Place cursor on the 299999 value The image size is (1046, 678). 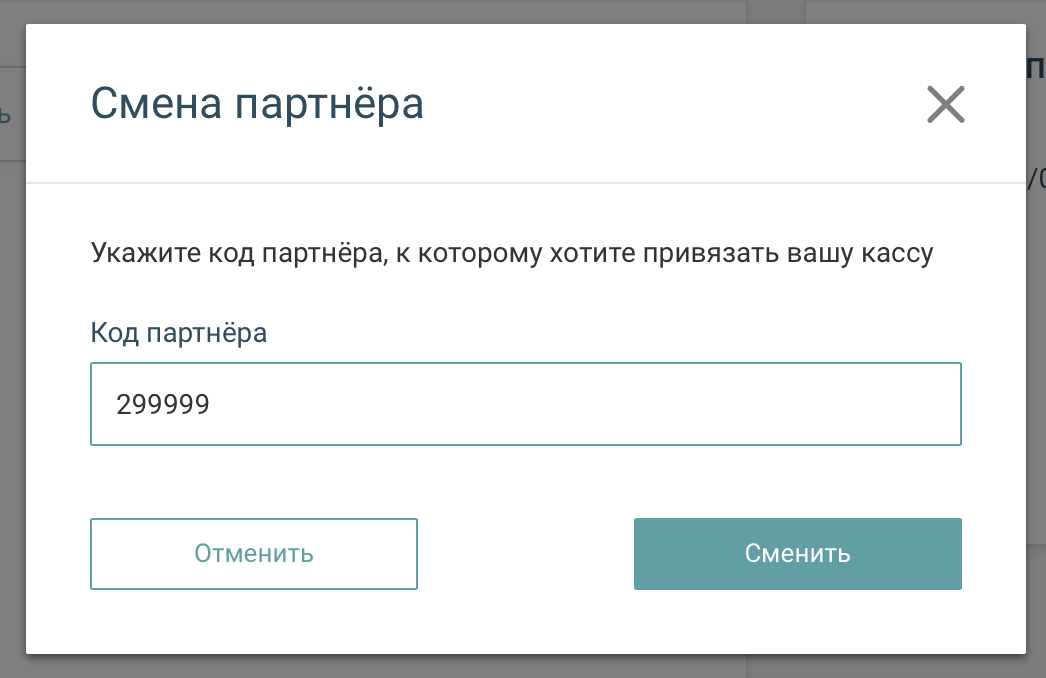pyautogui.click(x=163, y=404)
